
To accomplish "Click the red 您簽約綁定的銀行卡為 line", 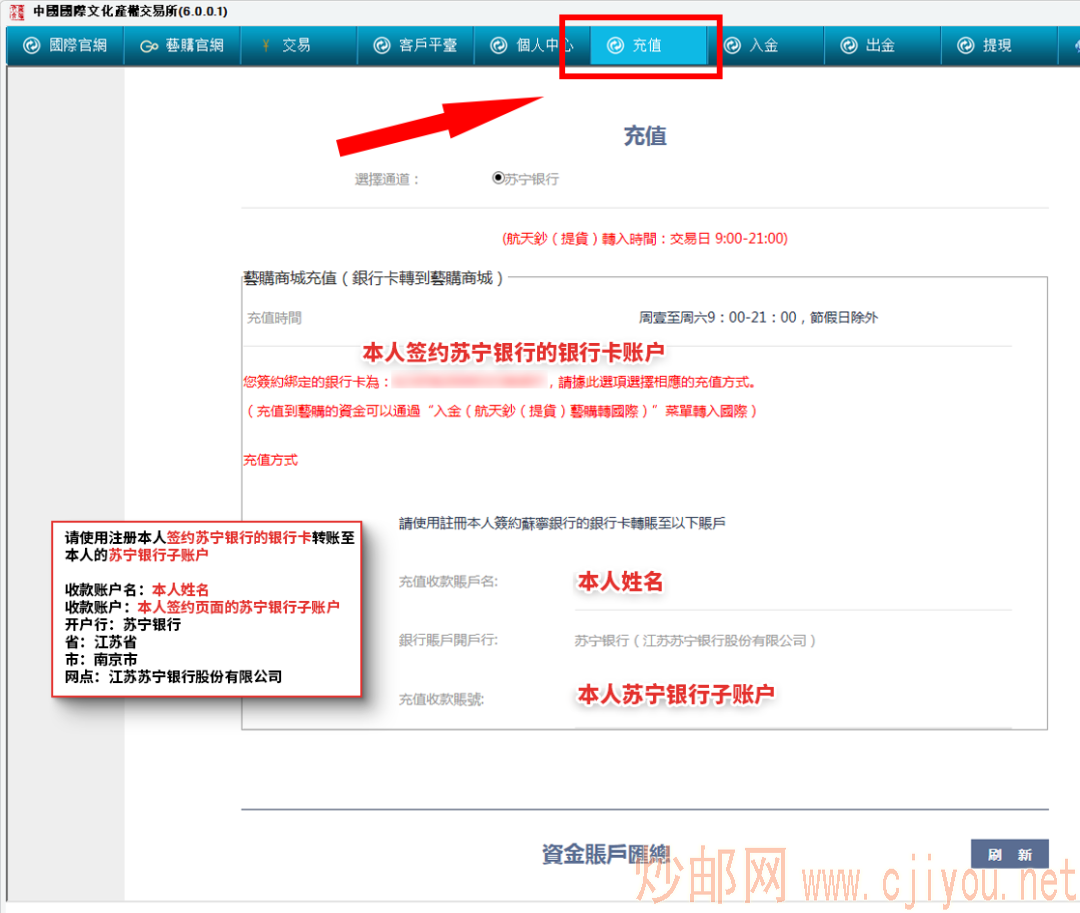I will pos(500,381).
